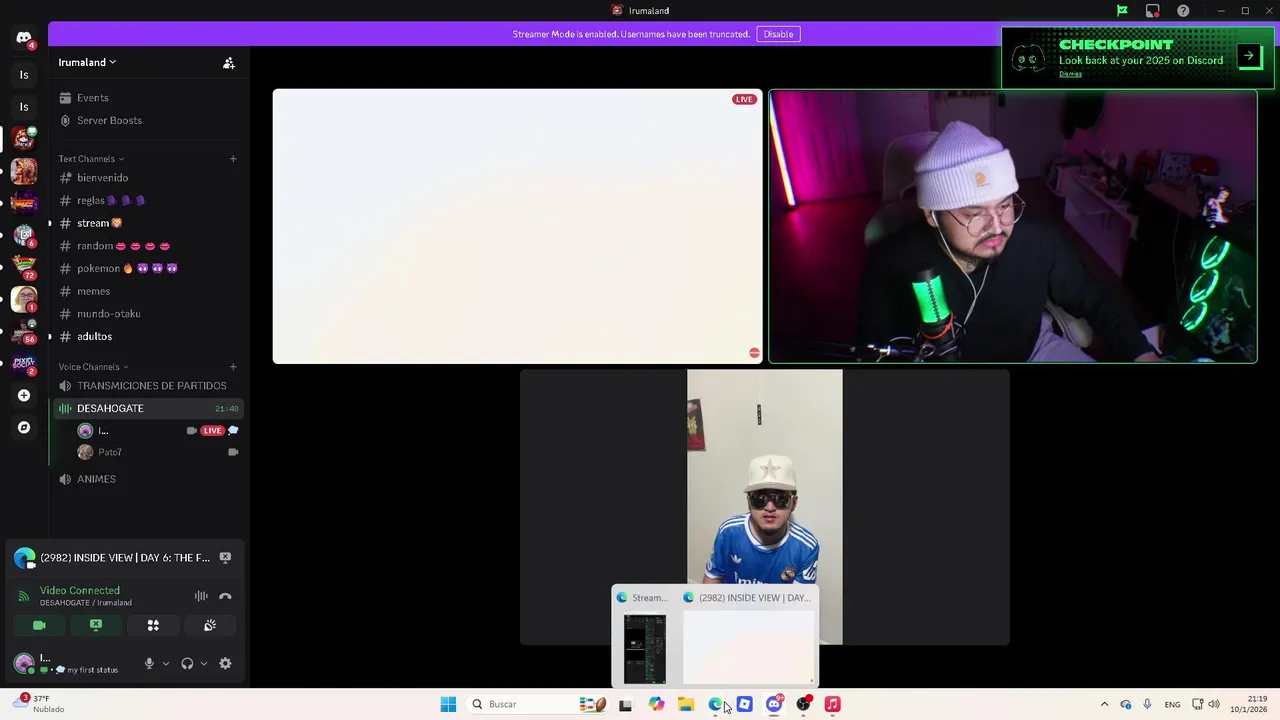This screenshot has width=1280, height=720.
Task: Show hidden system tray icons chevron
Action: [1104, 704]
